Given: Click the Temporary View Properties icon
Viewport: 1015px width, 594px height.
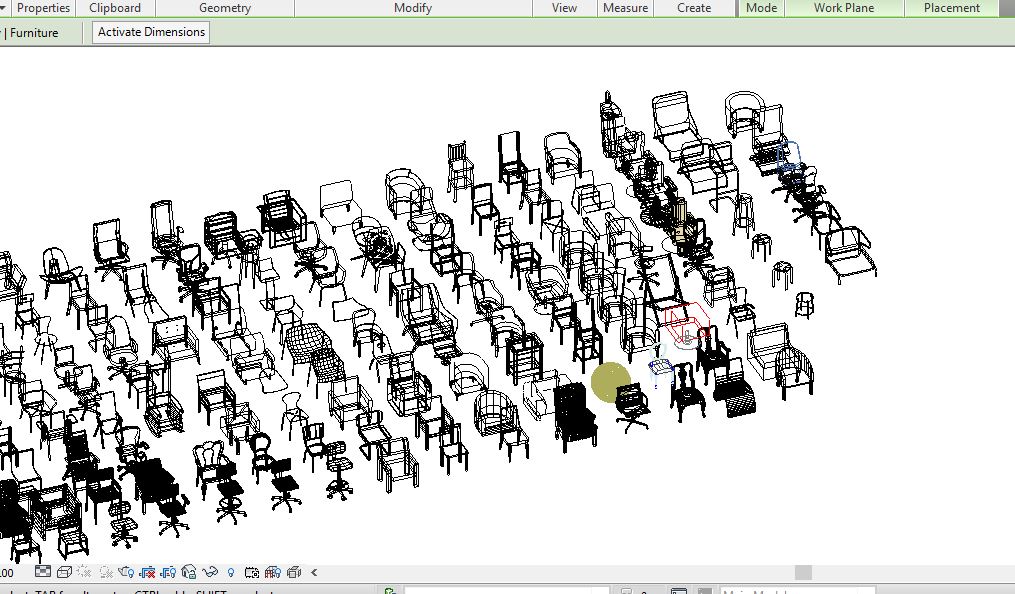Looking at the screenshot, I should pyautogui.click(x=252, y=572).
